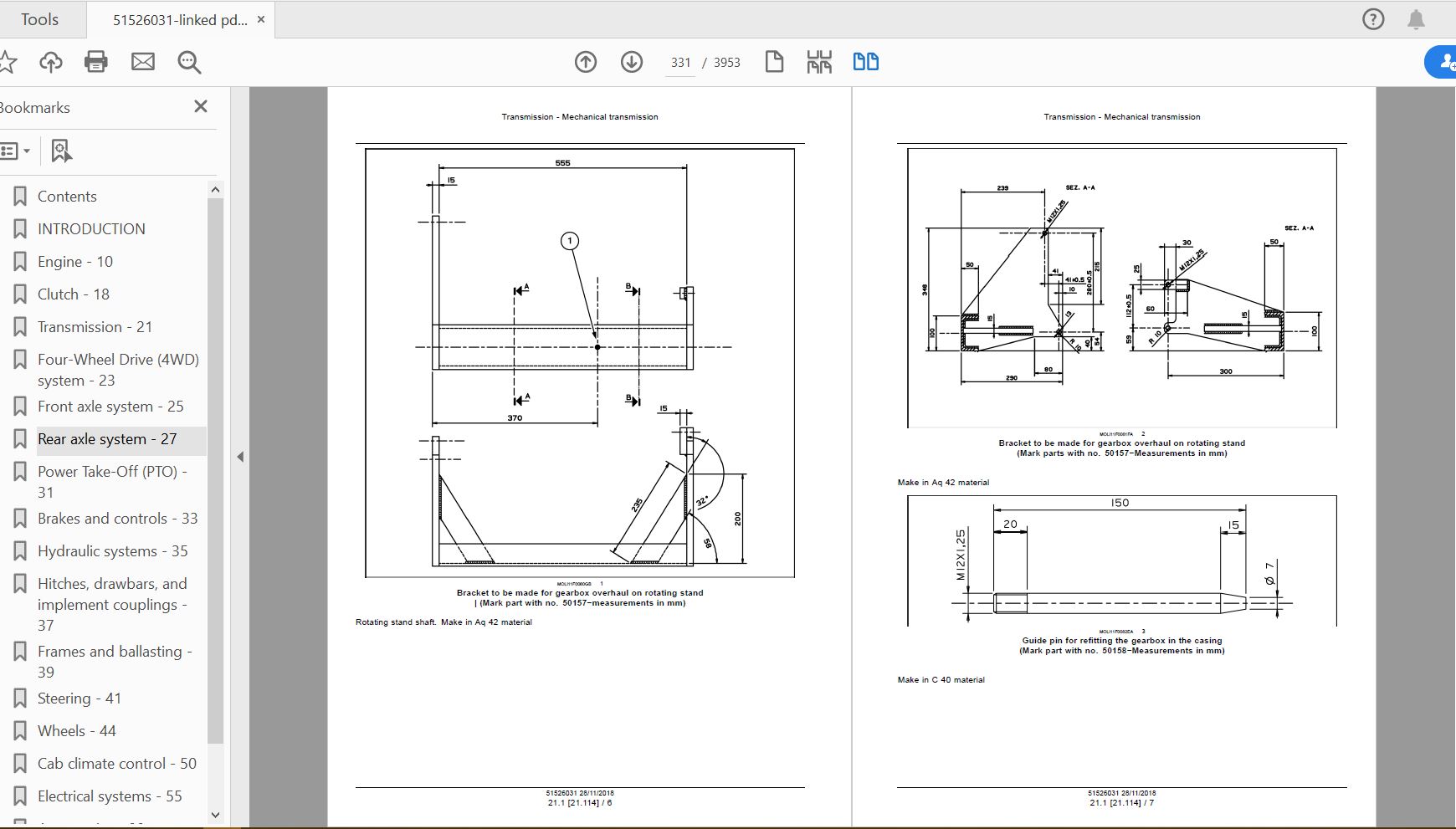Open bookmarks options dropdown menu

pyautogui.click(x=16, y=151)
